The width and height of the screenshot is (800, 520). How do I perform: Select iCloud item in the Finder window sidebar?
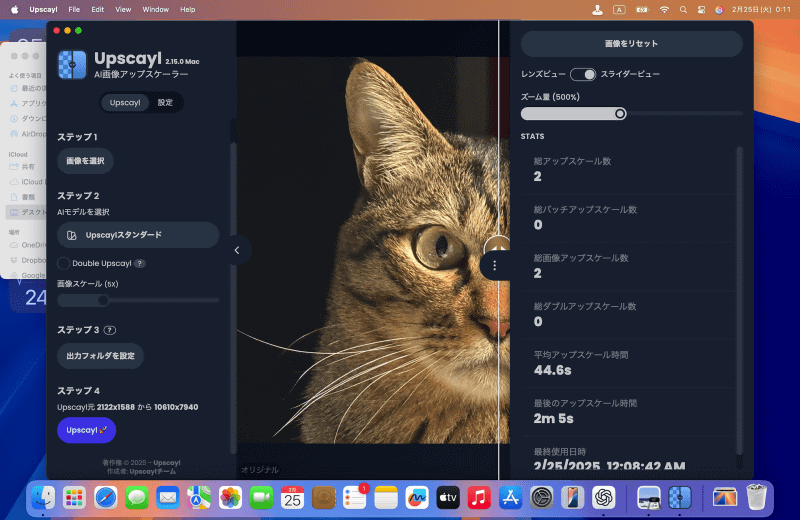pos(32,182)
